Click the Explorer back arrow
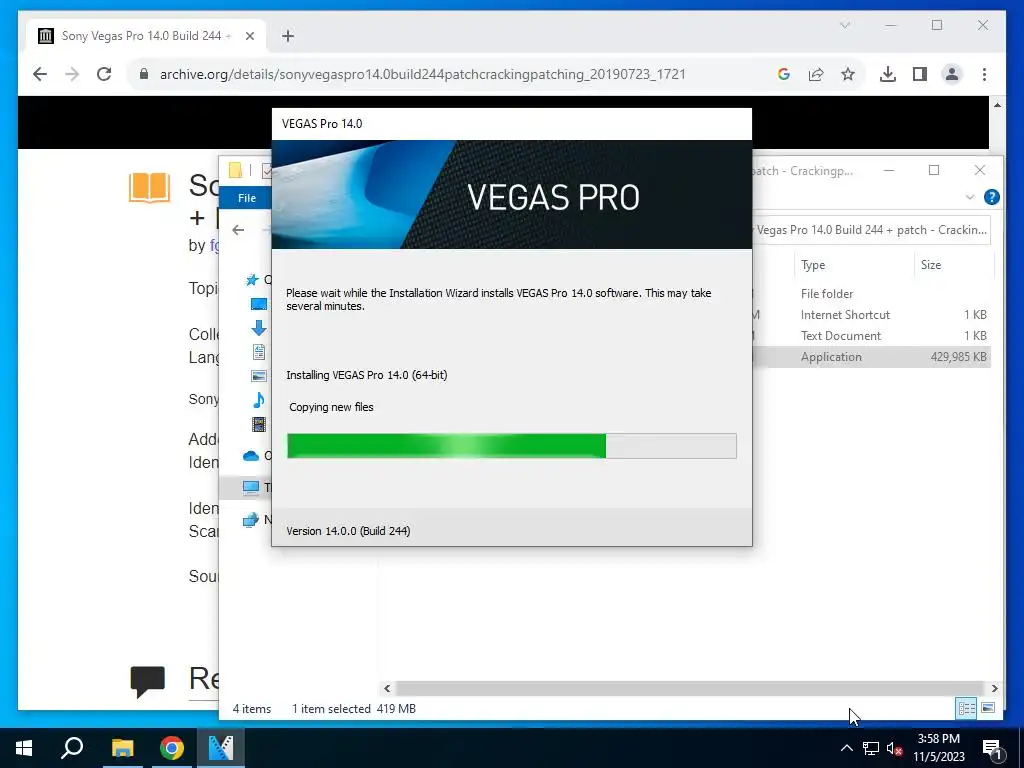 point(238,230)
